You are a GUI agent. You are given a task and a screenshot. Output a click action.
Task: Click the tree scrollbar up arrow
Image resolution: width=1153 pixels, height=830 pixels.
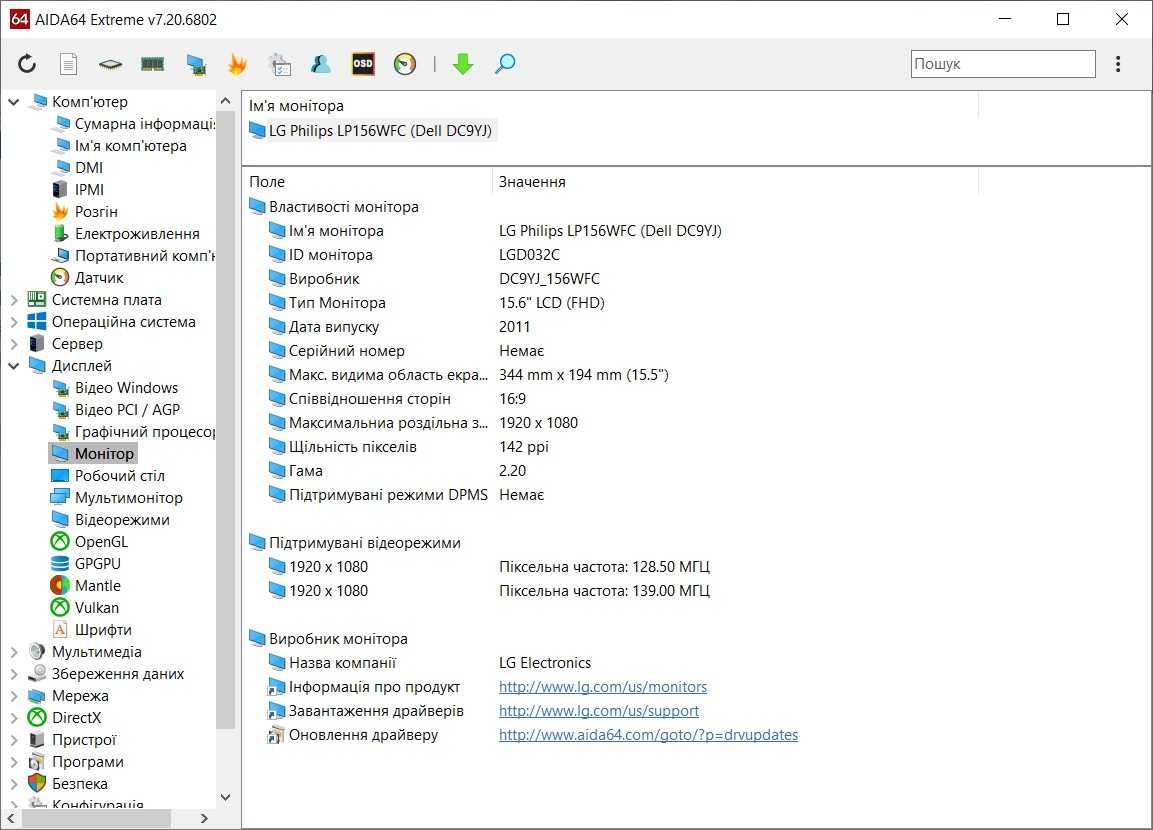[x=226, y=101]
